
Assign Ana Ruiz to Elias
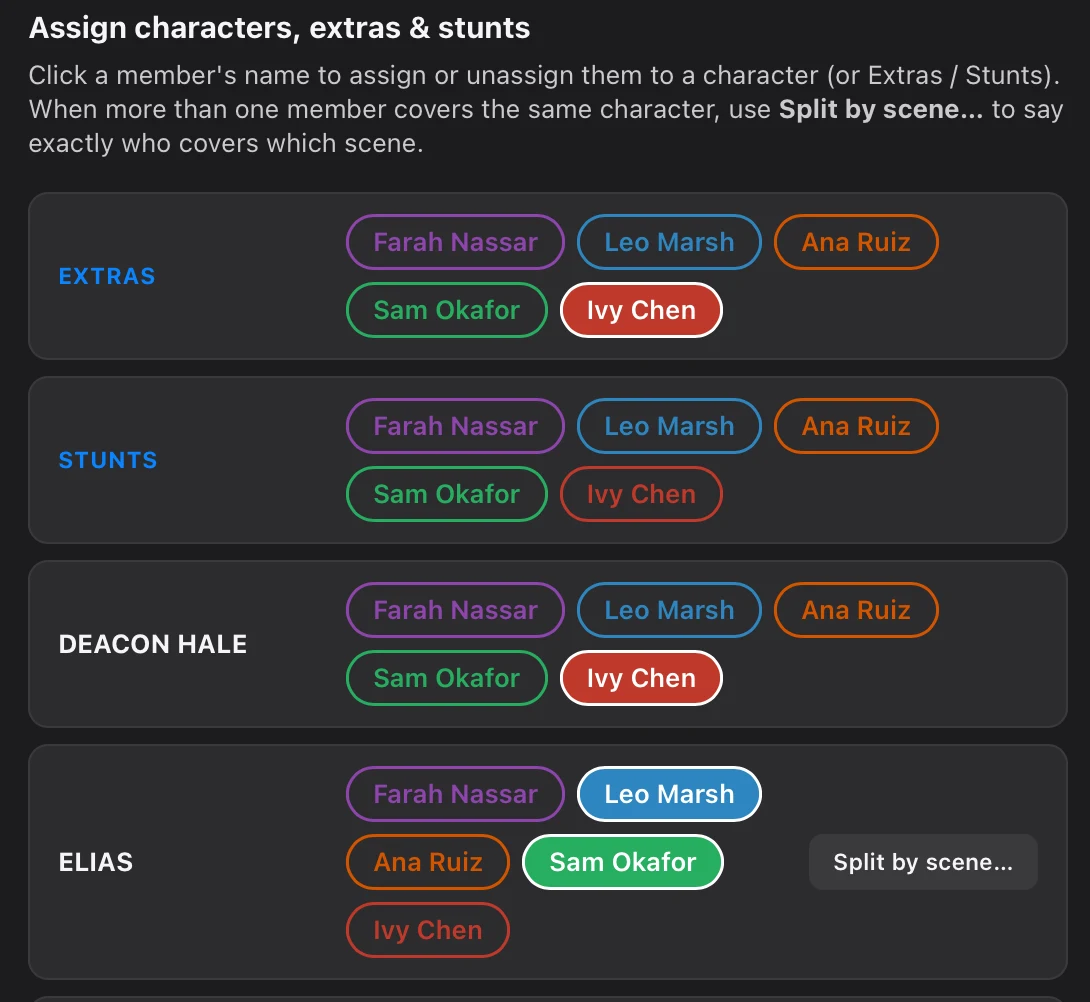pyautogui.click(x=428, y=862)
